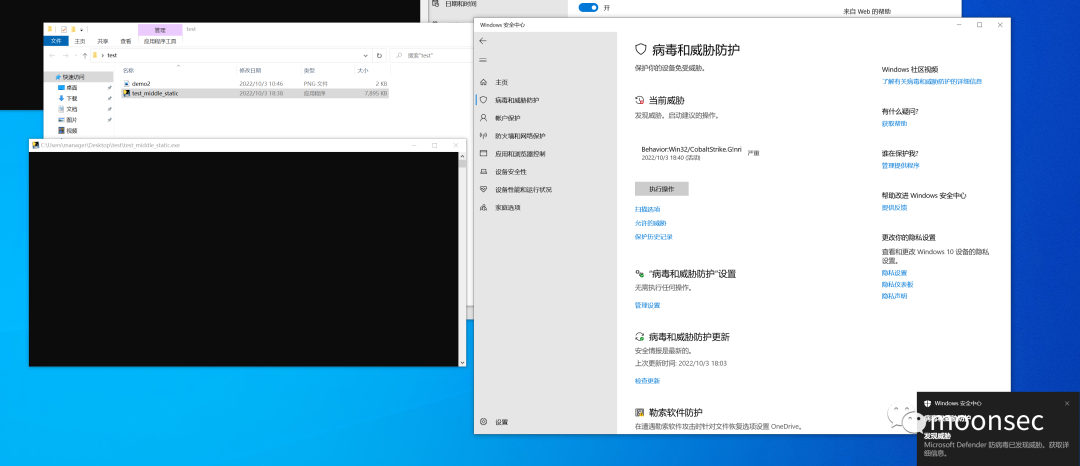Sort by 名称 column header
Viewport: 1080px width, 466px height.
pyautogui.click(x=178, y=70)
